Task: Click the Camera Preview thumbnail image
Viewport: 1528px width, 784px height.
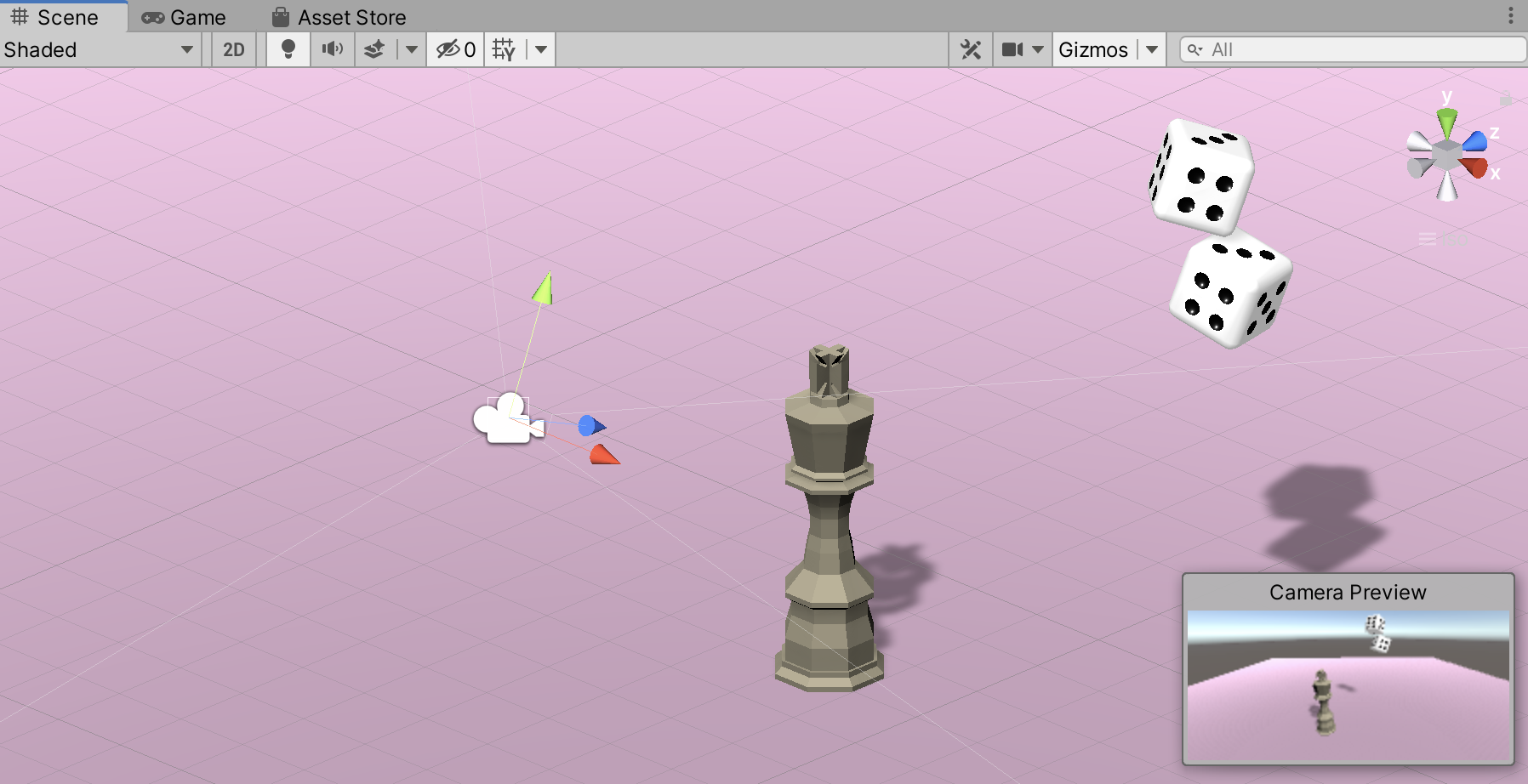Action: click(1348, 685)
